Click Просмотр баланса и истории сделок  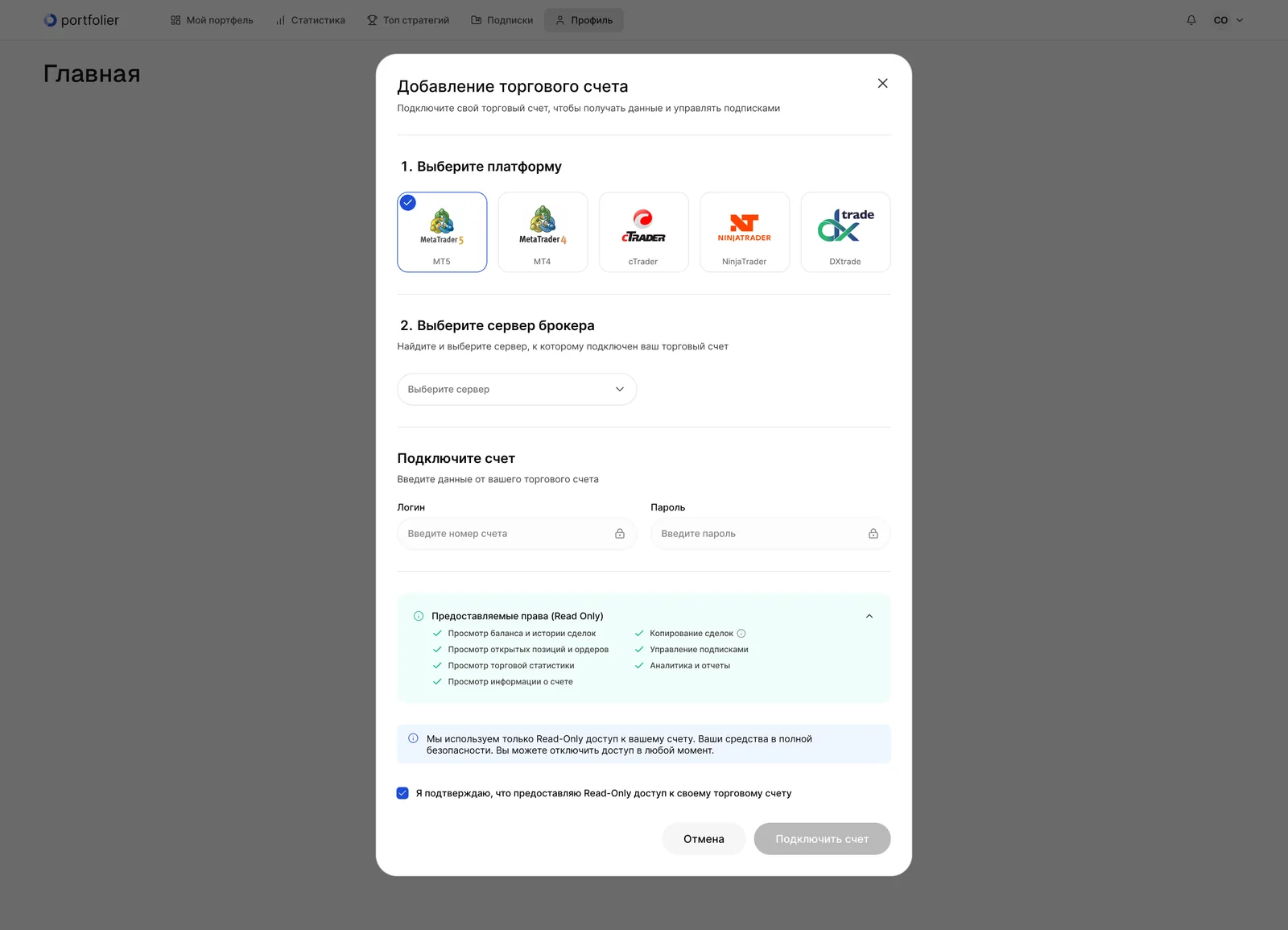[x=522, y=634]
